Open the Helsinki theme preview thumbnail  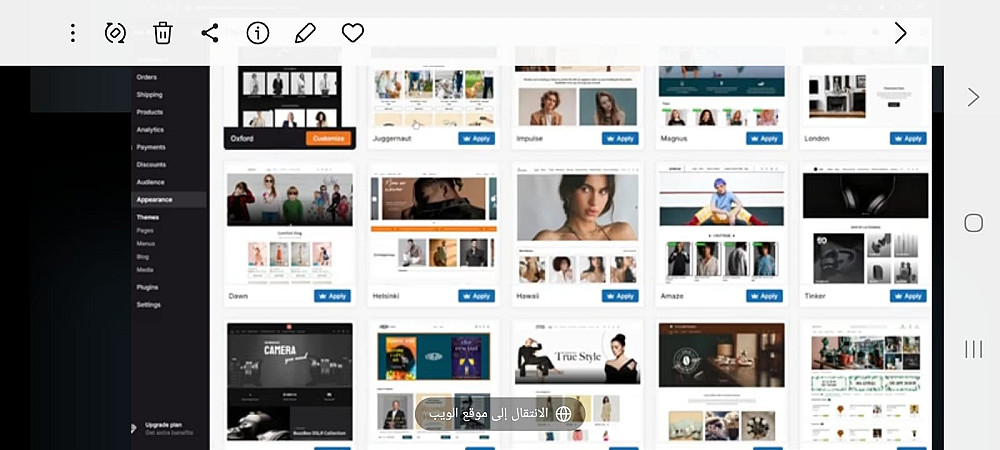(434, 225)
